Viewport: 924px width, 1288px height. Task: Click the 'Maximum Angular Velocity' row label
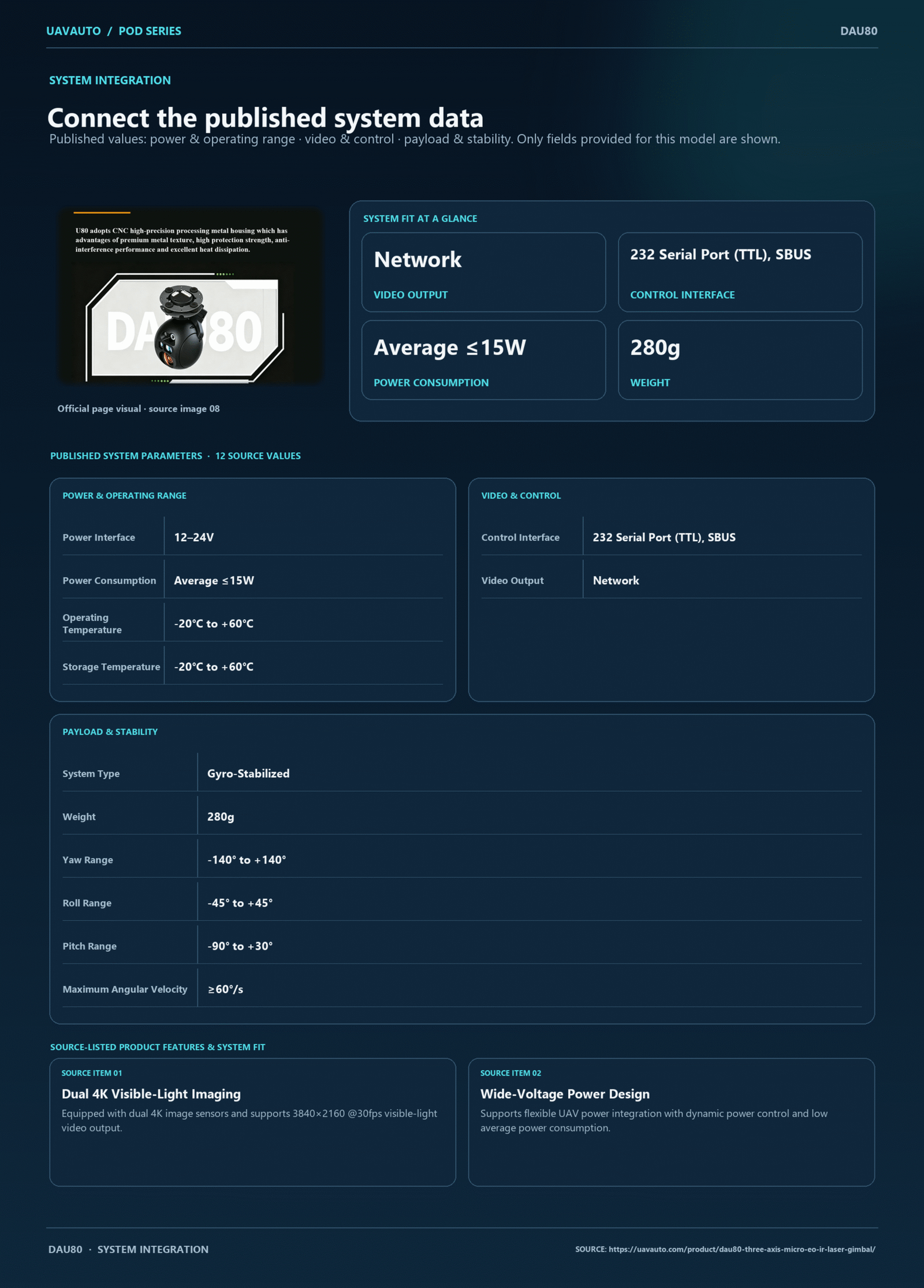click(125, 989)
